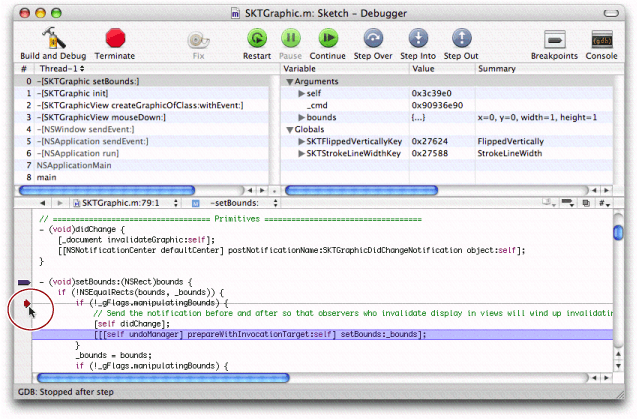Collapse the Arguments group
Image resolution: width=637 pixels, height=419 pixels.
[x=290, y=81]
